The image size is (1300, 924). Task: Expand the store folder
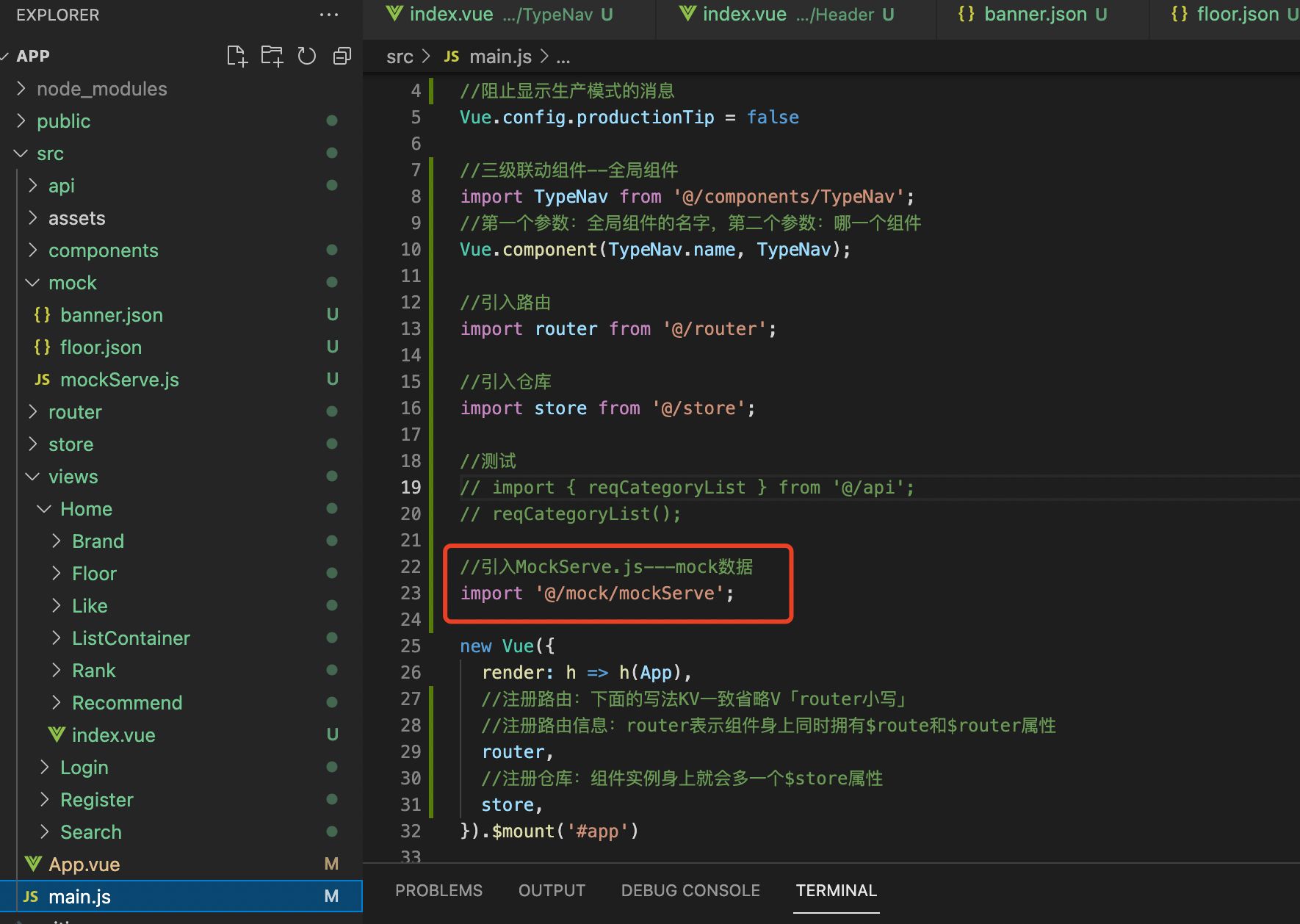pyautogui.click(x=32, y=444)
